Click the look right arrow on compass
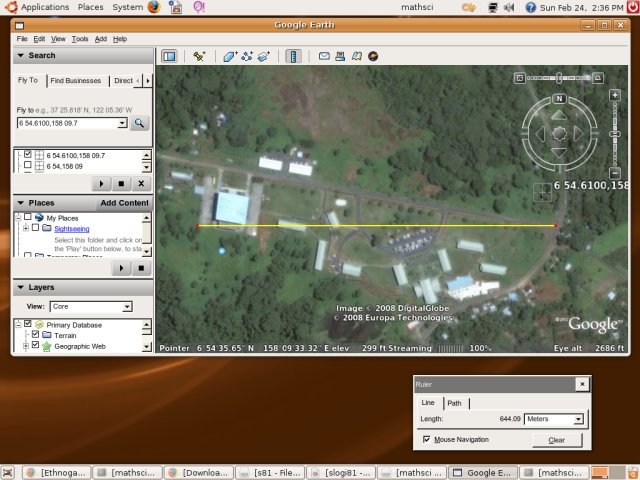 pos(578,134)
